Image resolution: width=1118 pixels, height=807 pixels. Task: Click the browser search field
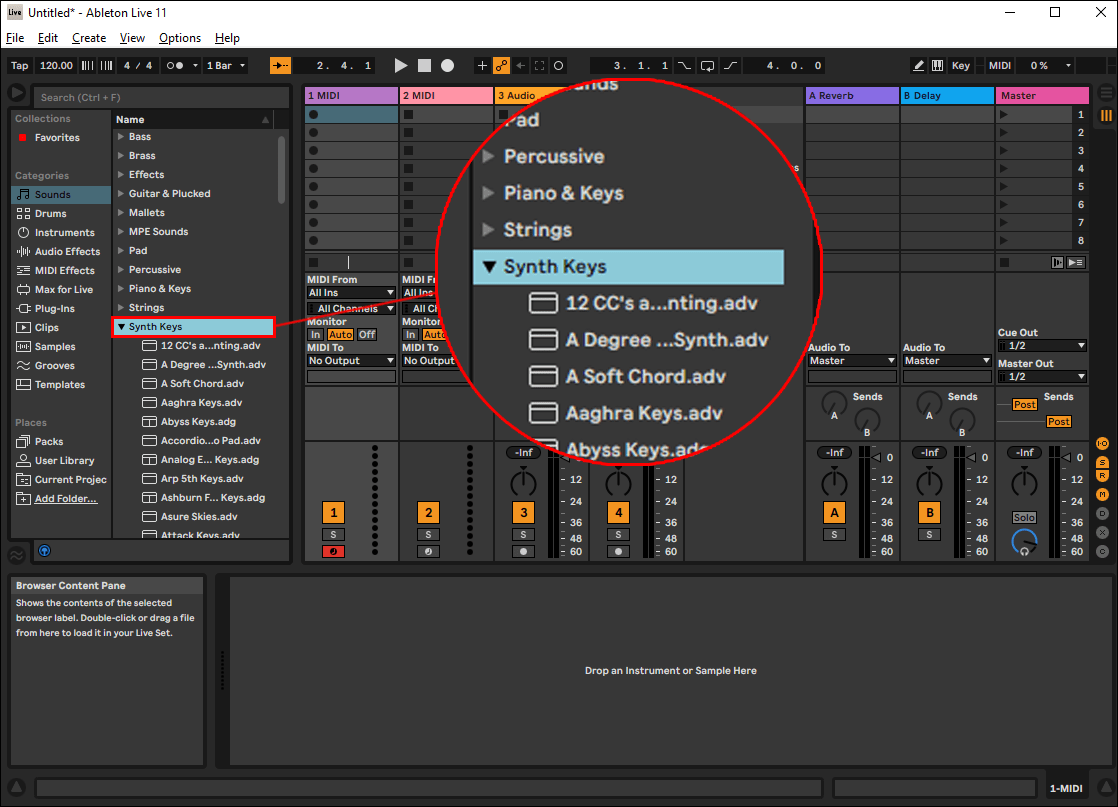pos(160,97)
